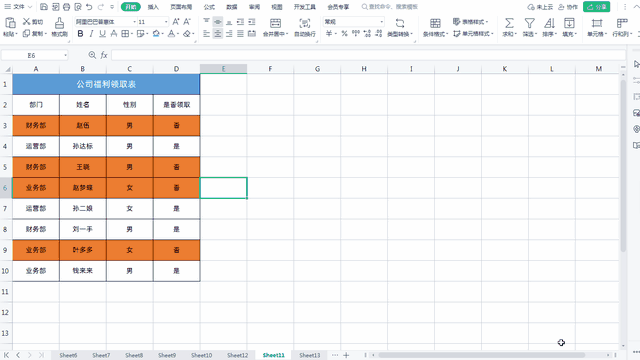Open the Insert ribbon tab
The height and width of the screenshot is (360, 640).
point(153,7)
